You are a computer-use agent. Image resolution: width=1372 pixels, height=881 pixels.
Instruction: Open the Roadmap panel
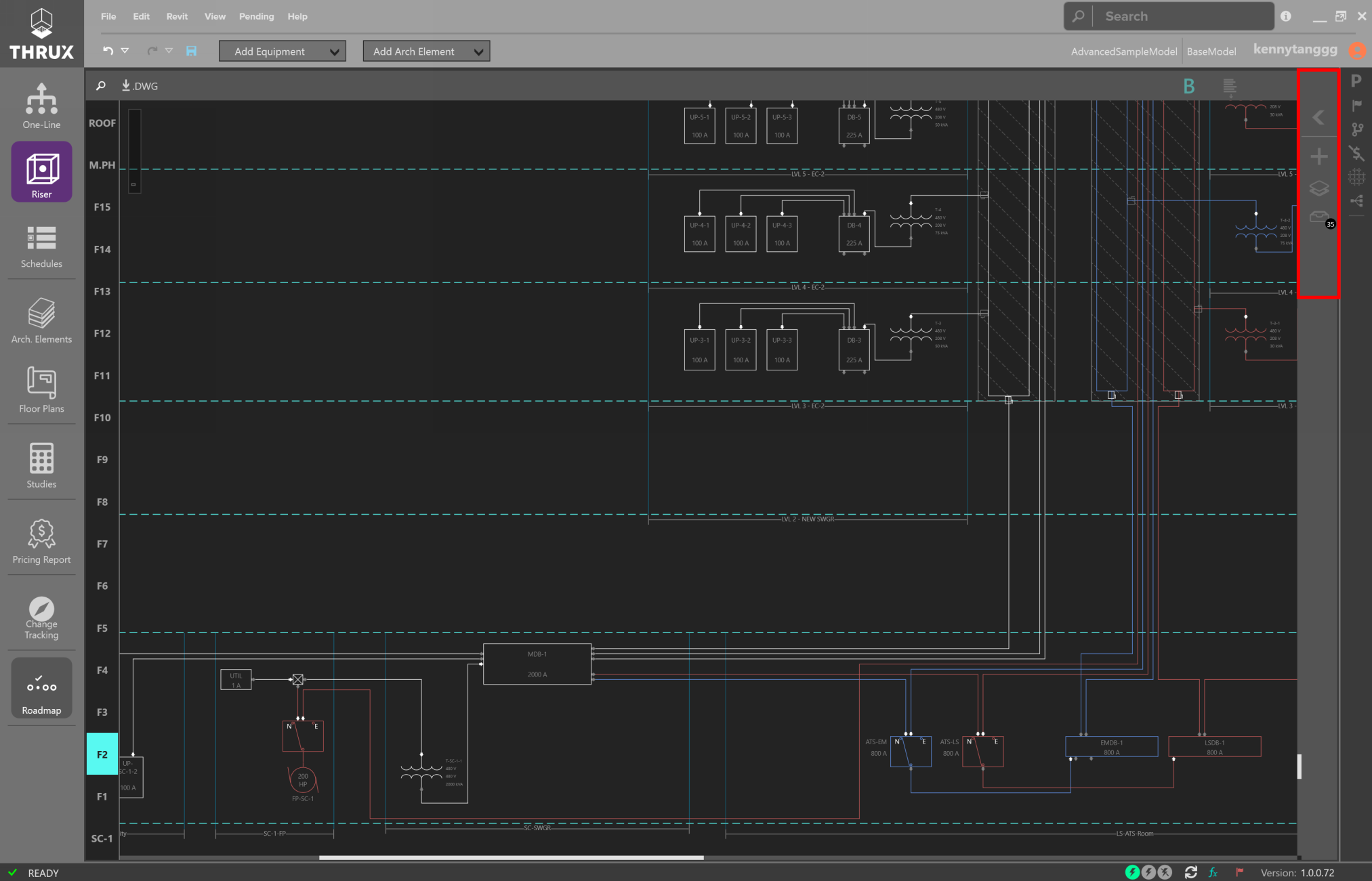tap(41, 688)
